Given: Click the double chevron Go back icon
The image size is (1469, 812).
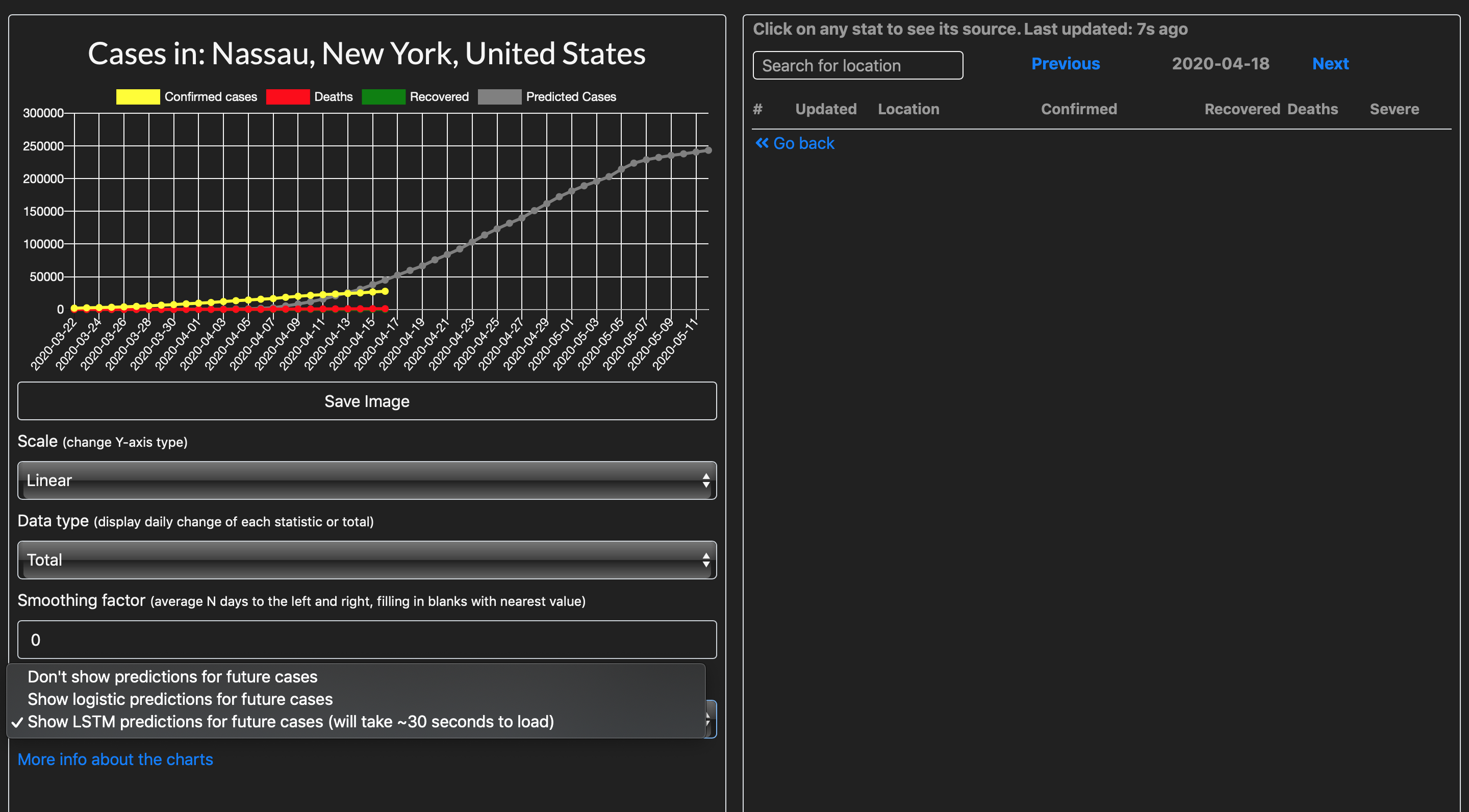Looking at the screenshot, I should pos(762,143).
